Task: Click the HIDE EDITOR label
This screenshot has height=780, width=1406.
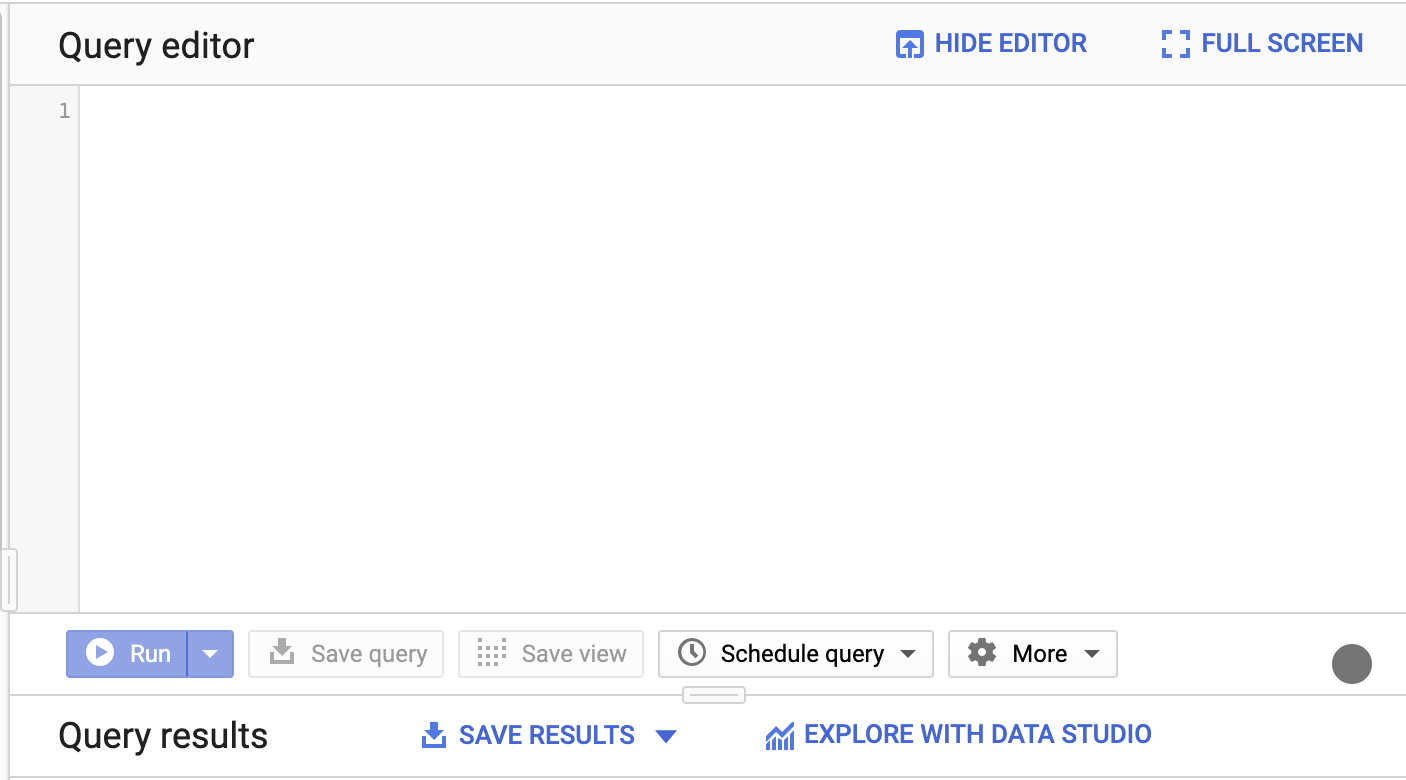Action: point(1010,44)
